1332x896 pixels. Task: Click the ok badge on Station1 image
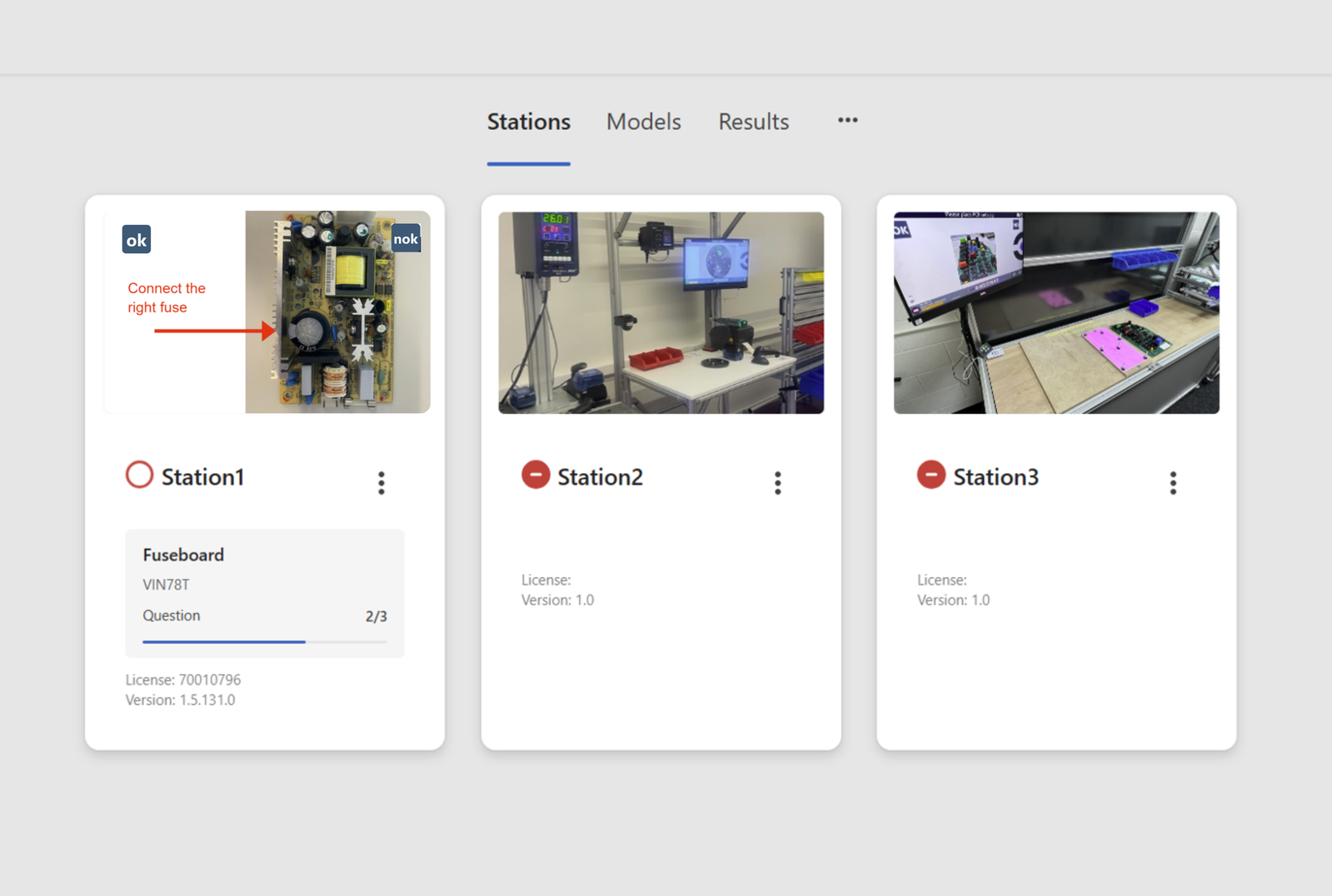pyautogui.click(x=137, y=240)
